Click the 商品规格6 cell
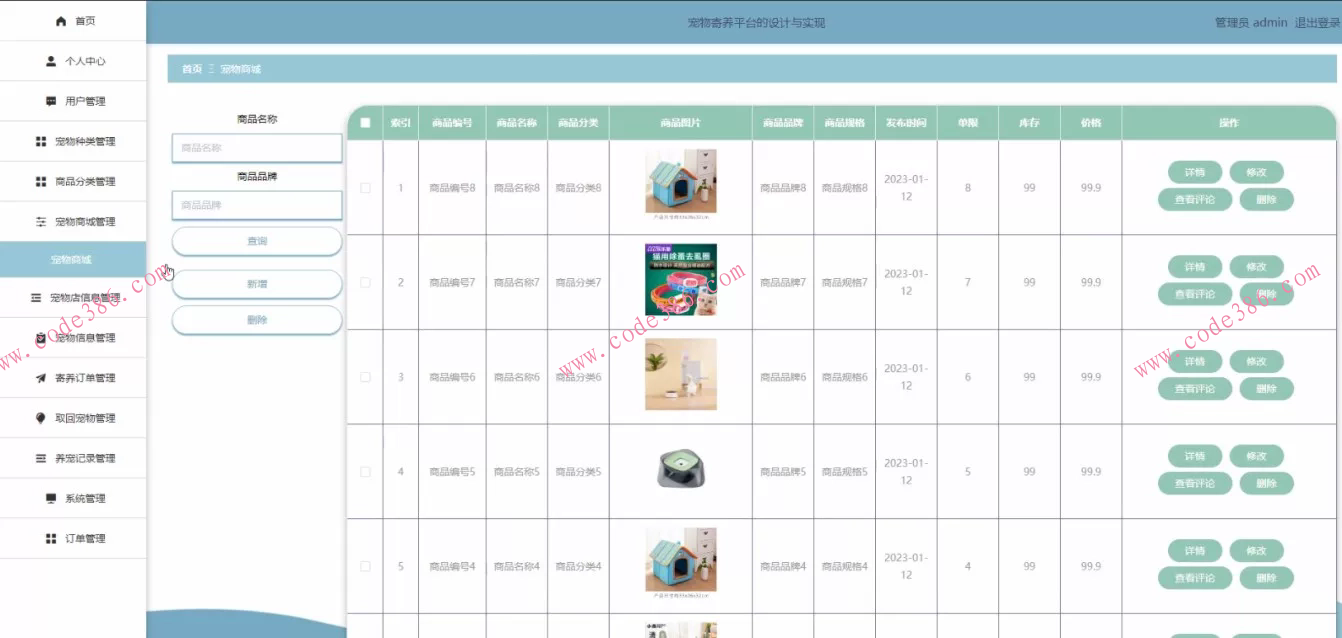This screenshot has height=638, width=1342. (x=845, y=377)
